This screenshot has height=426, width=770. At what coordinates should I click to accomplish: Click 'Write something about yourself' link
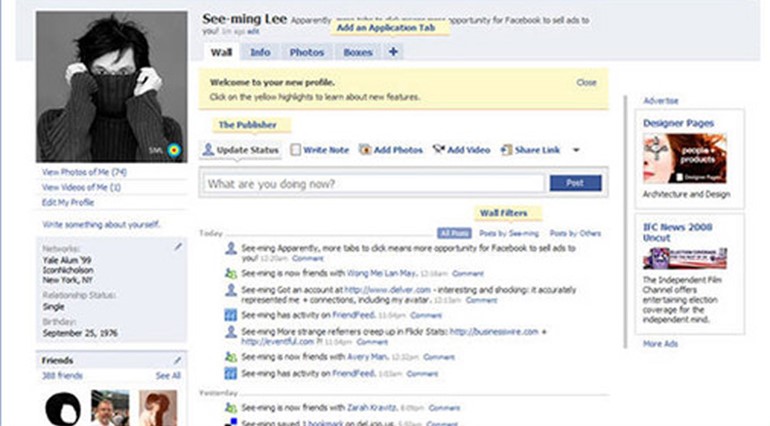tap(101, 225)
